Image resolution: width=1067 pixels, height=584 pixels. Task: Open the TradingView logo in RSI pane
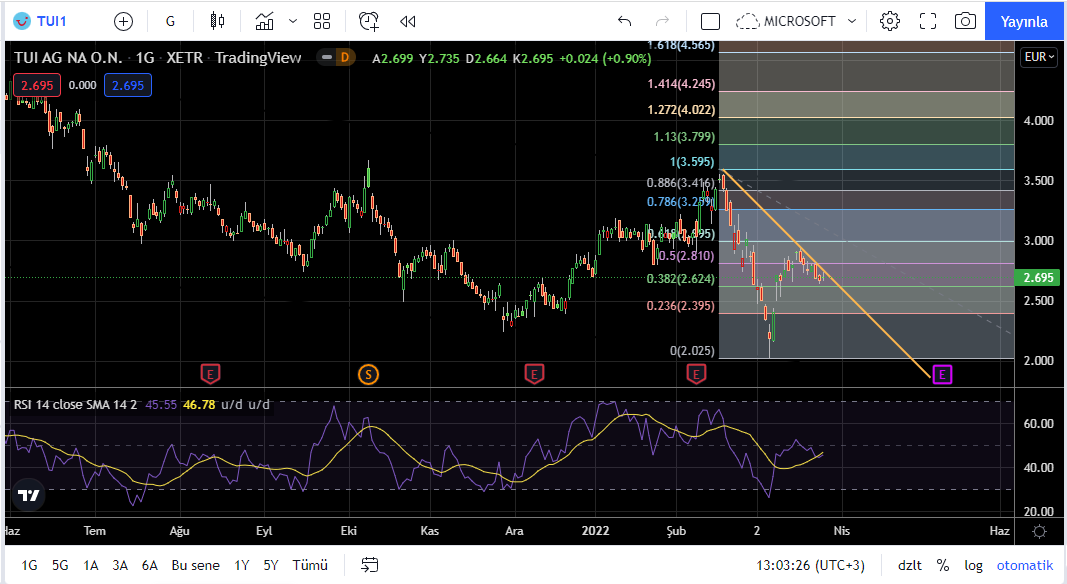click(x=29, y=495)
